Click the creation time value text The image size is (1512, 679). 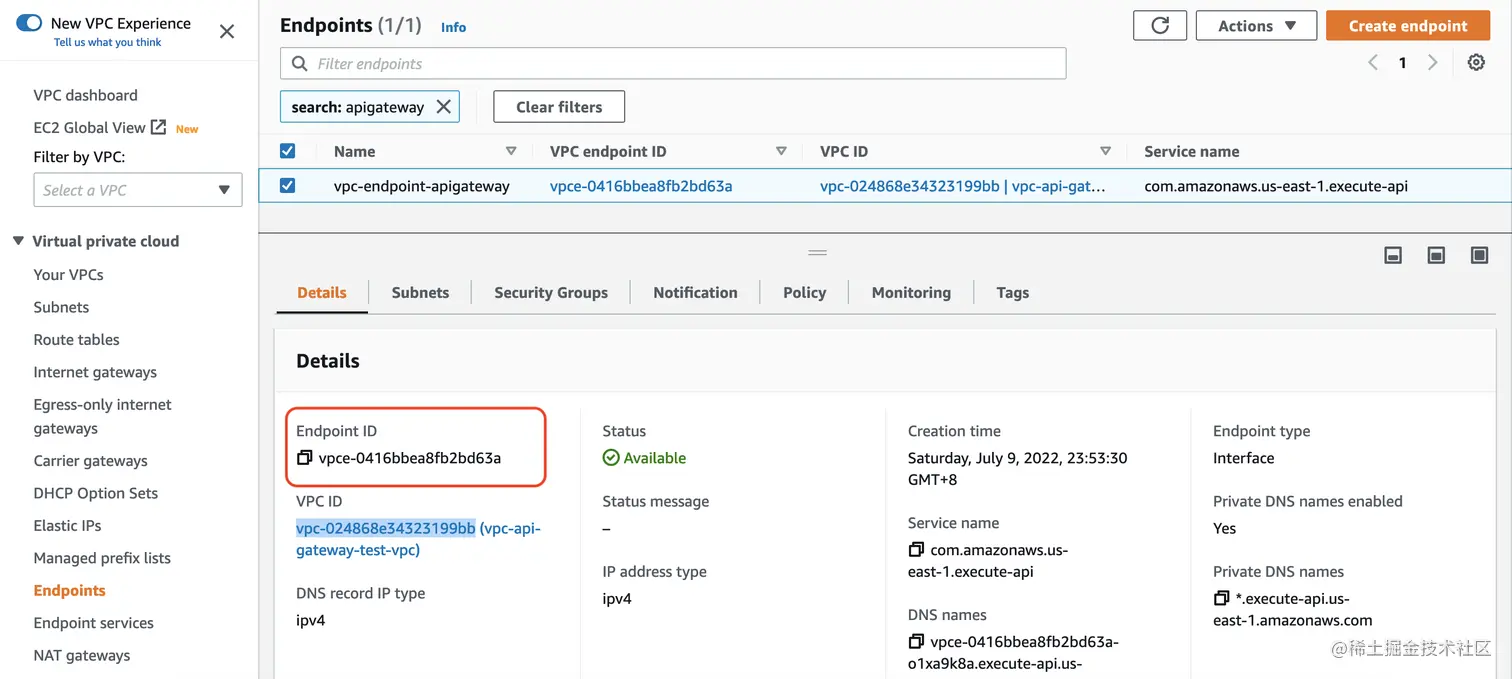pyautogui.click(x=1018, y=469)
